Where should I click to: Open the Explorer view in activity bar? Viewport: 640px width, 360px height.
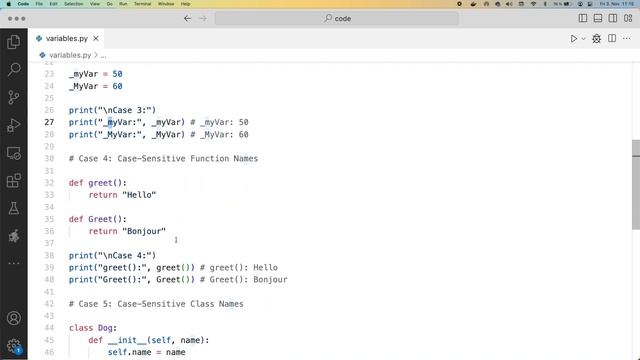point(13,42)
